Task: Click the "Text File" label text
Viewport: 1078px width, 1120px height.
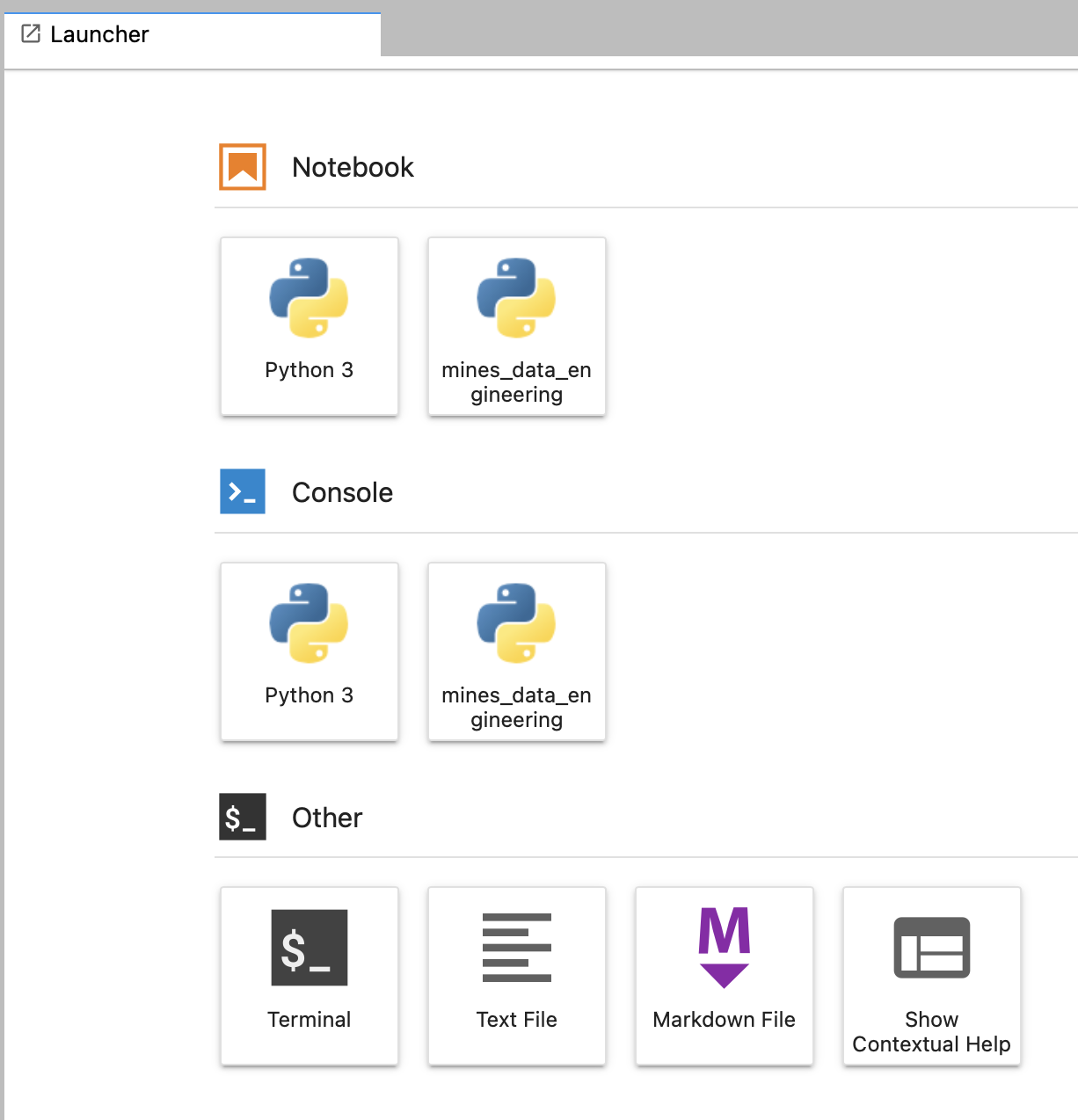Action: [516, 1020]
